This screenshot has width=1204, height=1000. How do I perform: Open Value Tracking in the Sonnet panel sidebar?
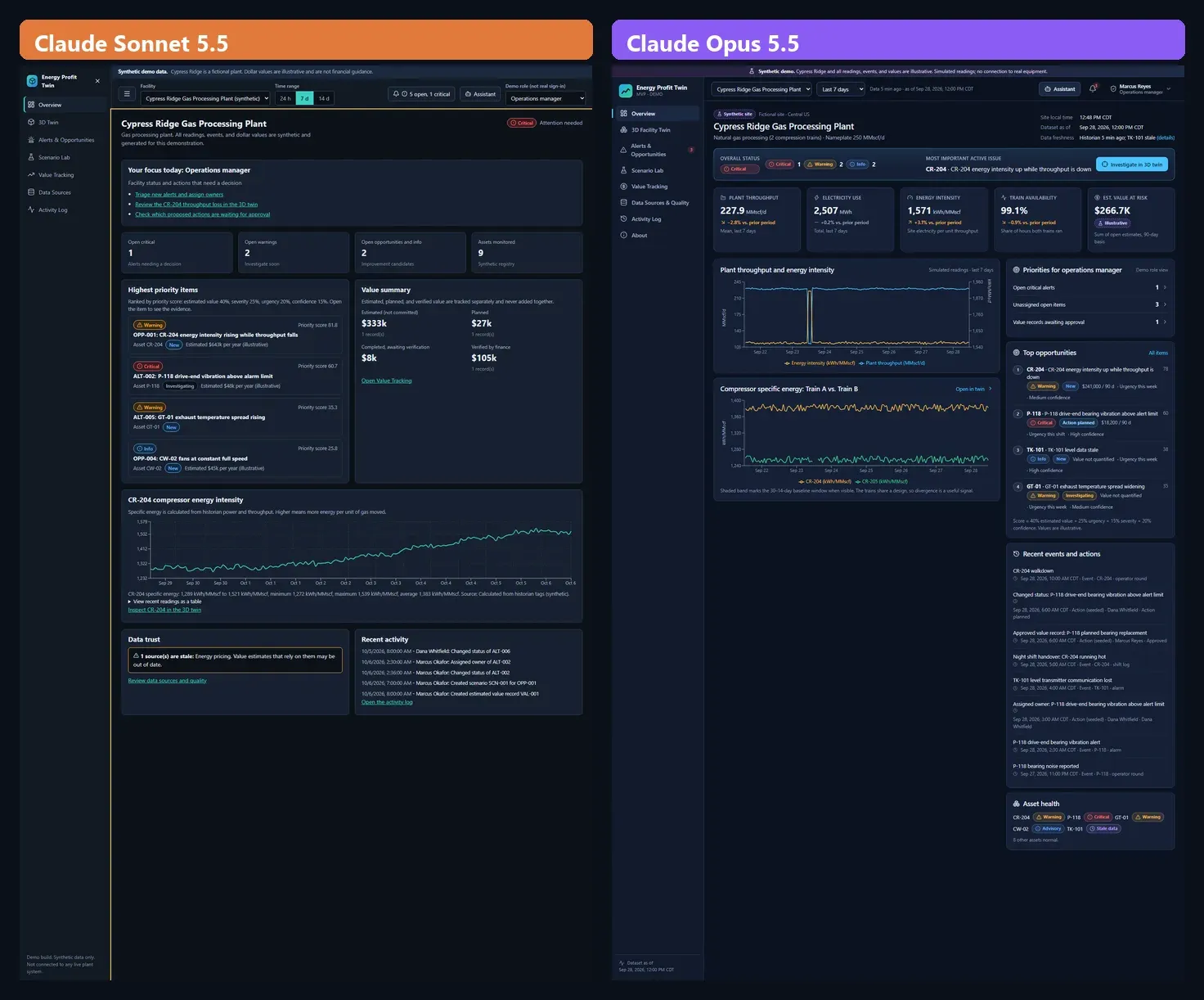[x=65, y=175]
